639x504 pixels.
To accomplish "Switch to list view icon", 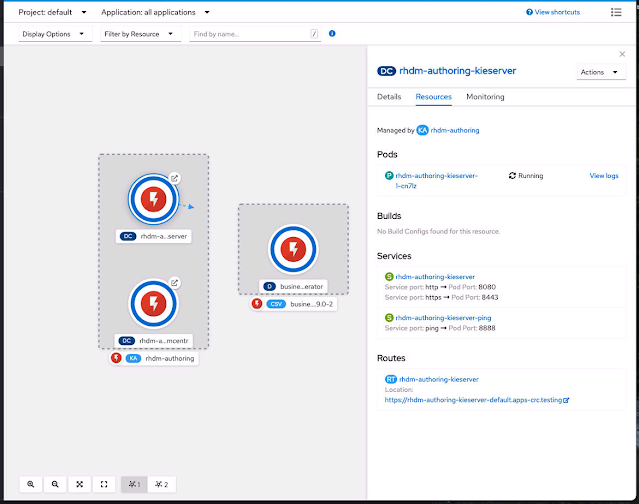I will coord(616,12).
